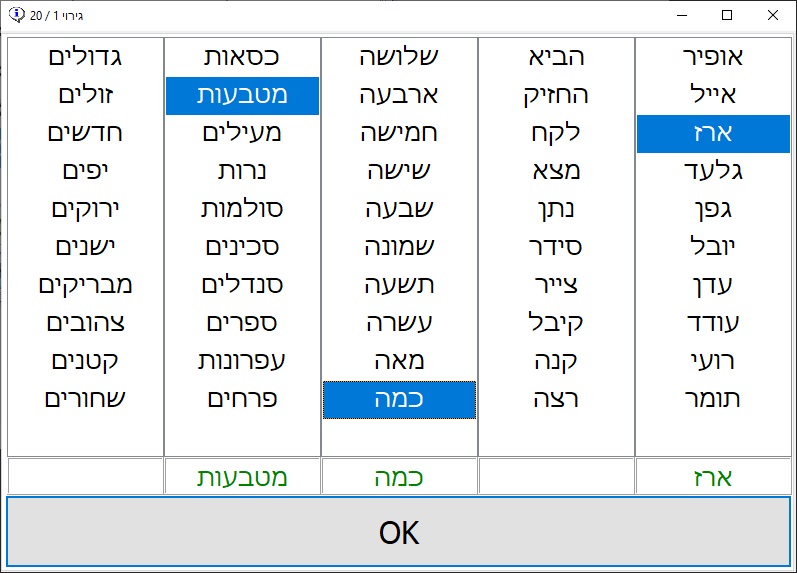Choose the name תומר in first column
797x573 pixels.
click(713, 399)
